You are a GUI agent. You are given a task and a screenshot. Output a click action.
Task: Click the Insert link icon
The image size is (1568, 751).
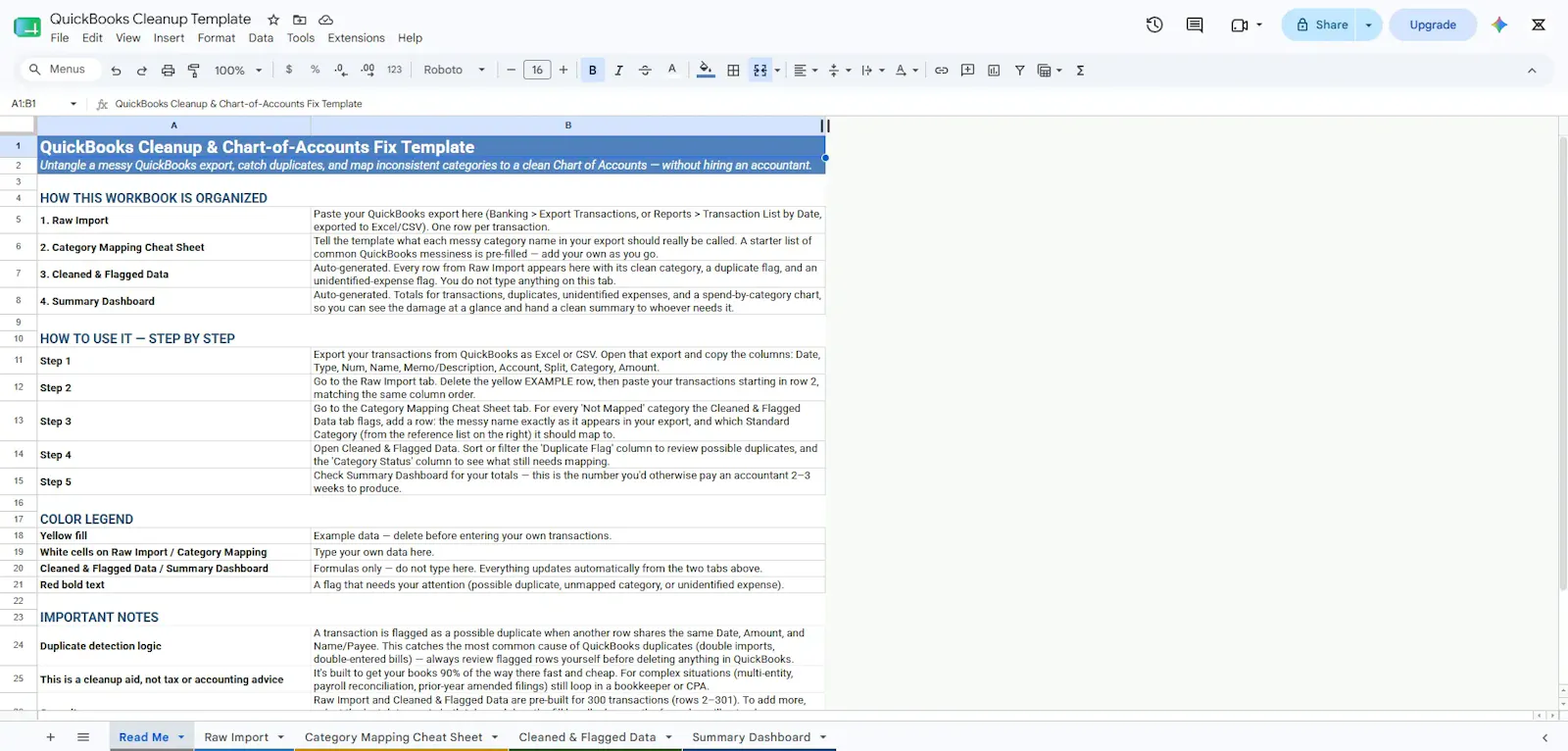coord(942,71)
